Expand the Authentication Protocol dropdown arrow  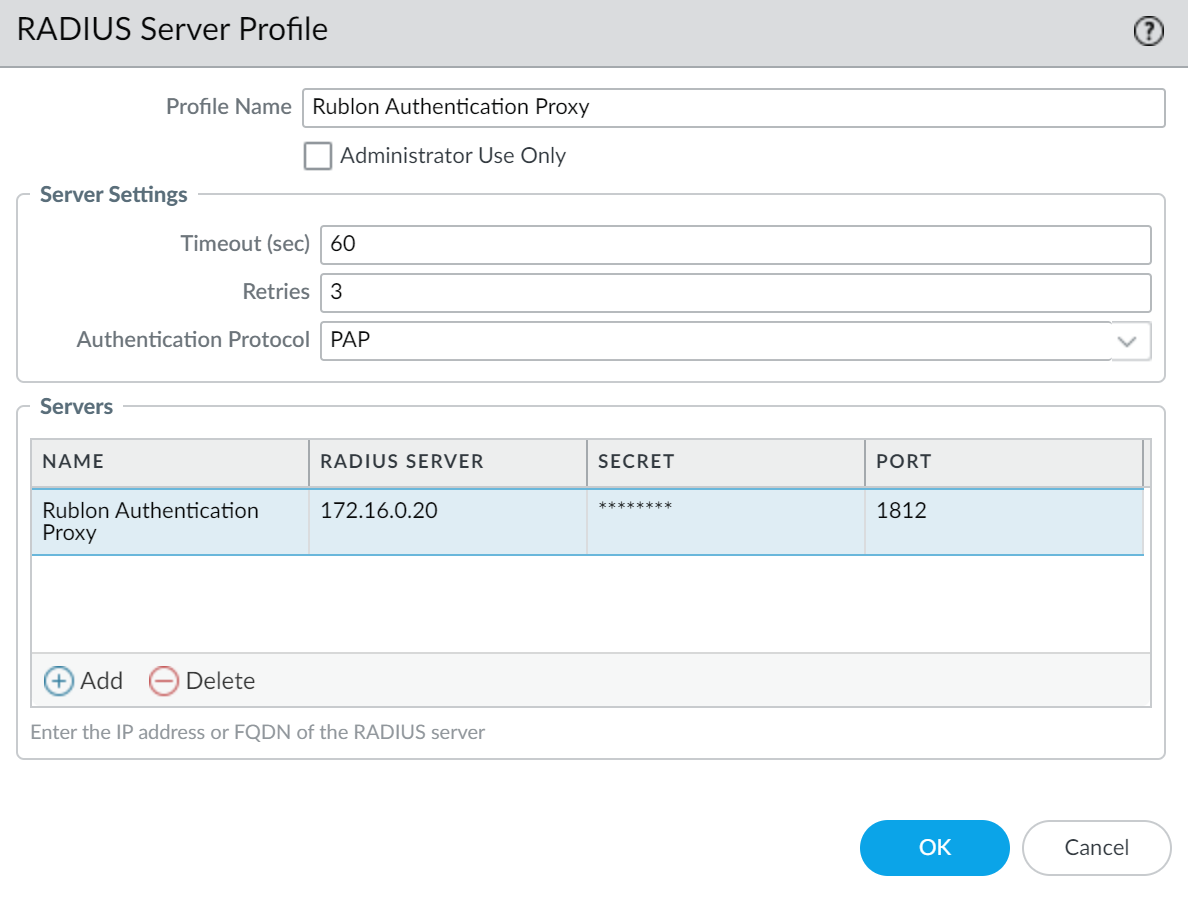tap(1128, 341)
